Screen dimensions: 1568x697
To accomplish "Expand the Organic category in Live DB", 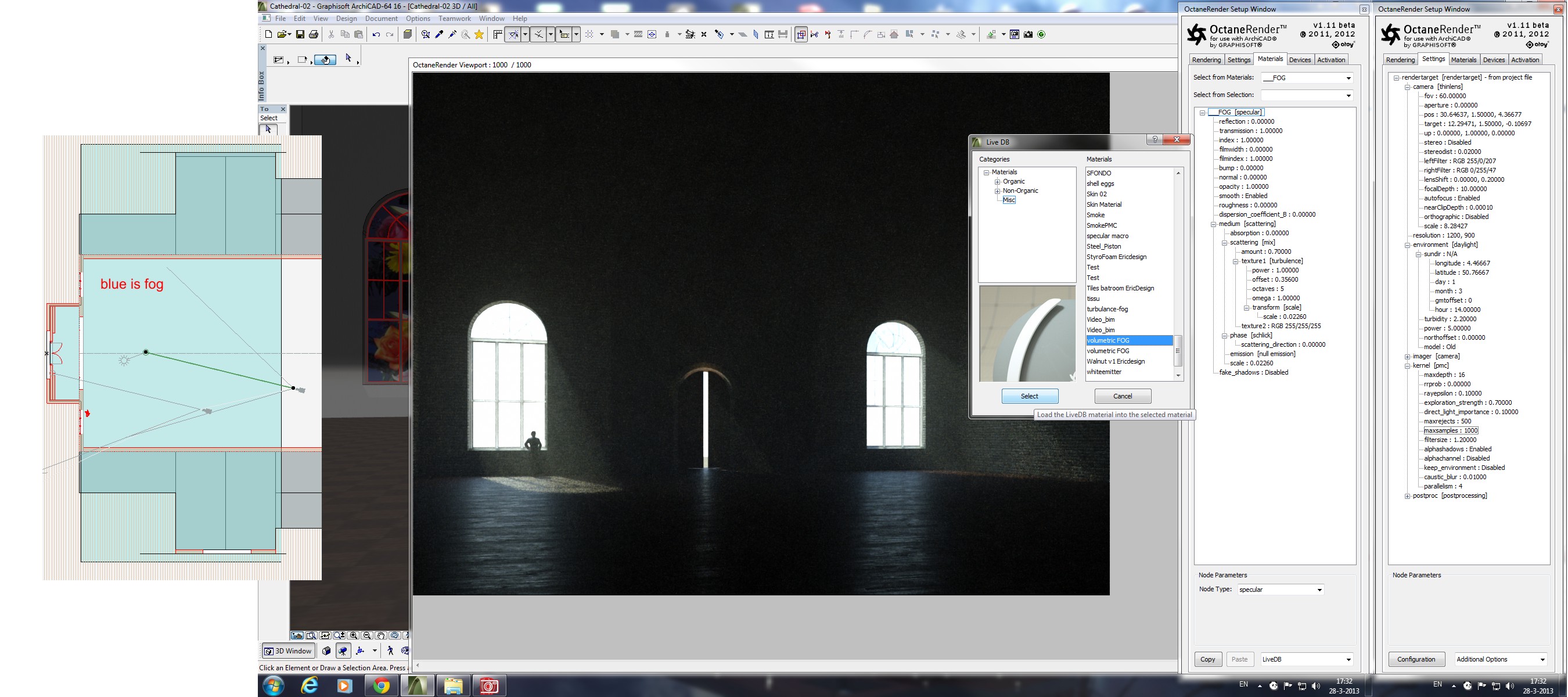I will pyautogui.click(x=997, y=182).
